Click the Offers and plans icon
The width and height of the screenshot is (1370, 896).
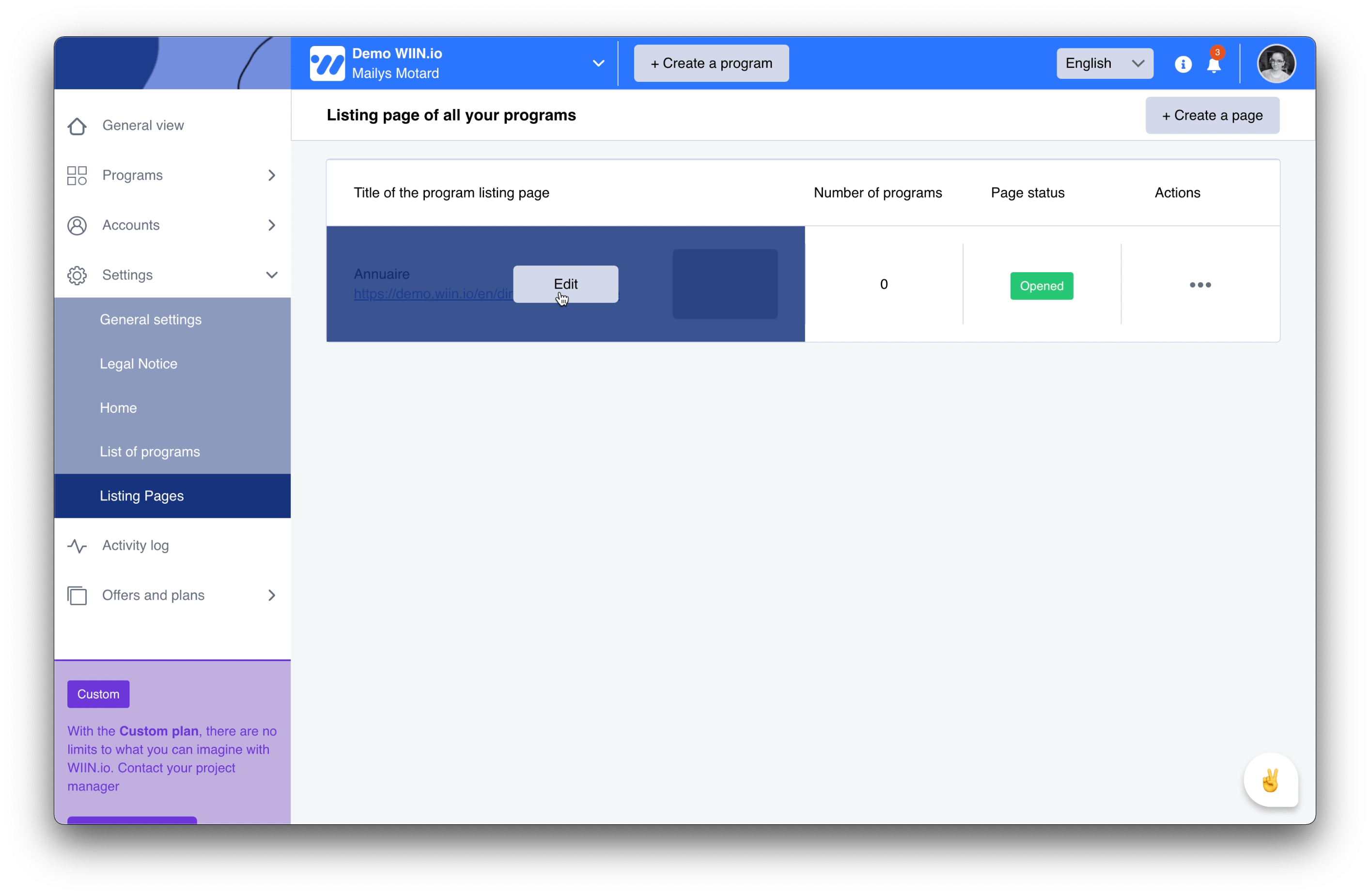(x=77, y=596)
